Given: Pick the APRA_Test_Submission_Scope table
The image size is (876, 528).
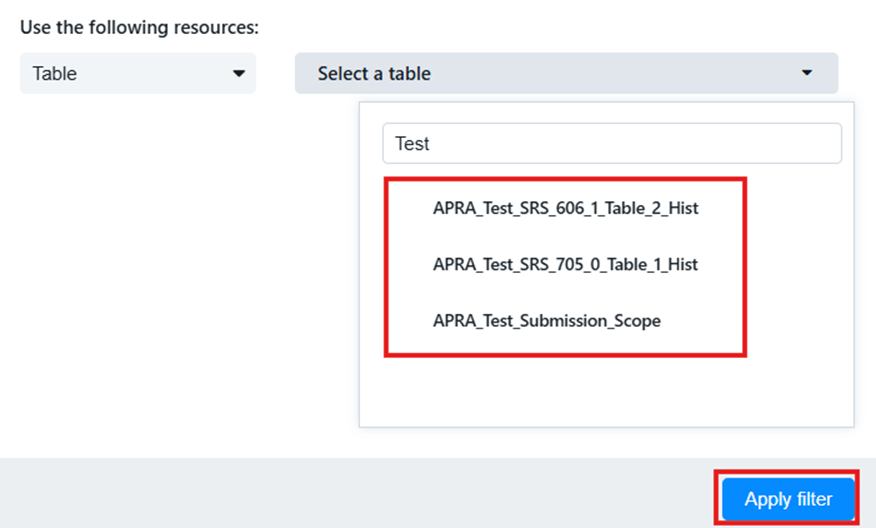Looking at the screenshot, I should 546,321.
